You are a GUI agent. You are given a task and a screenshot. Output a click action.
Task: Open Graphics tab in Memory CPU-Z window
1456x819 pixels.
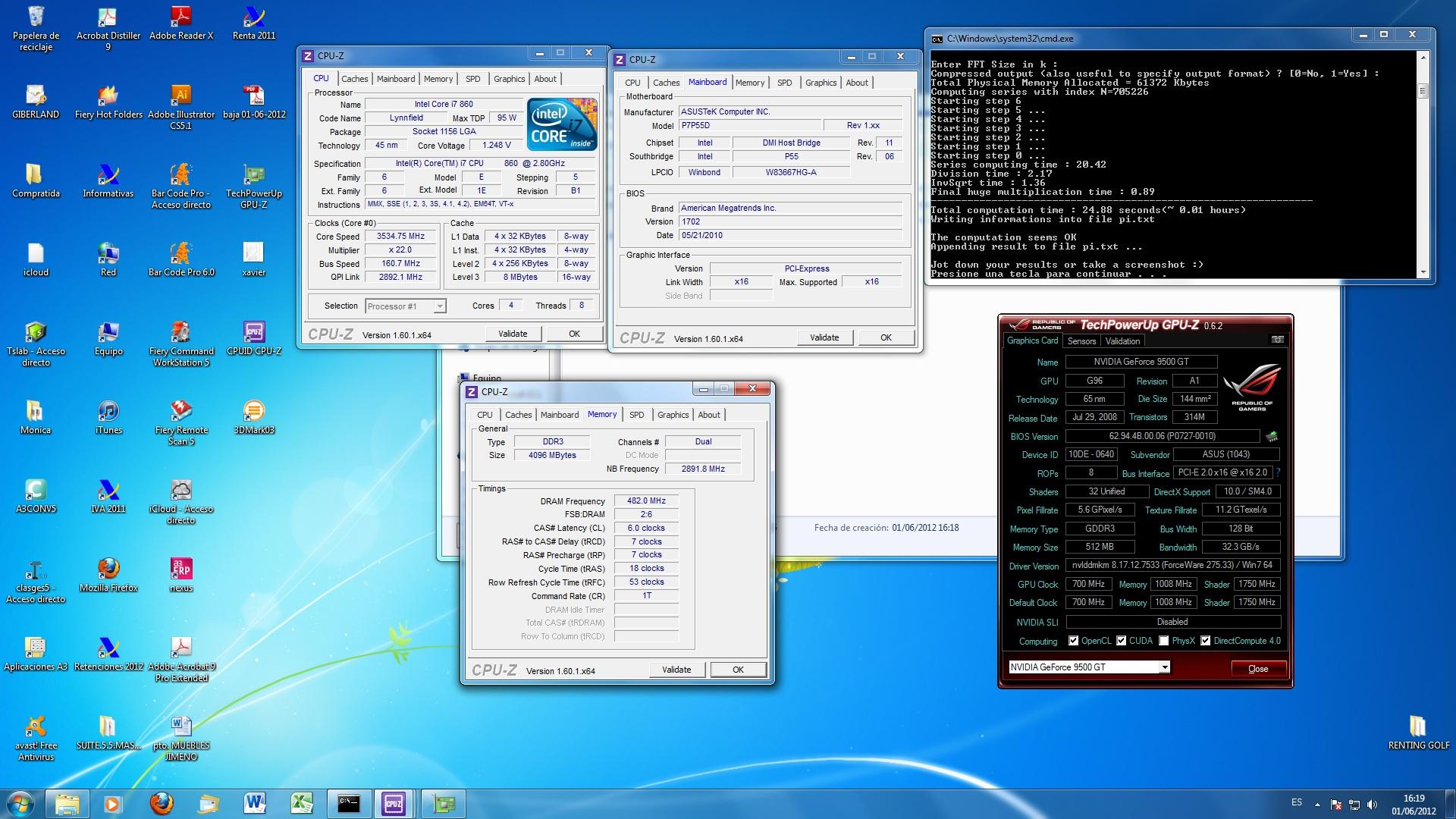click(x=673, y=415)
